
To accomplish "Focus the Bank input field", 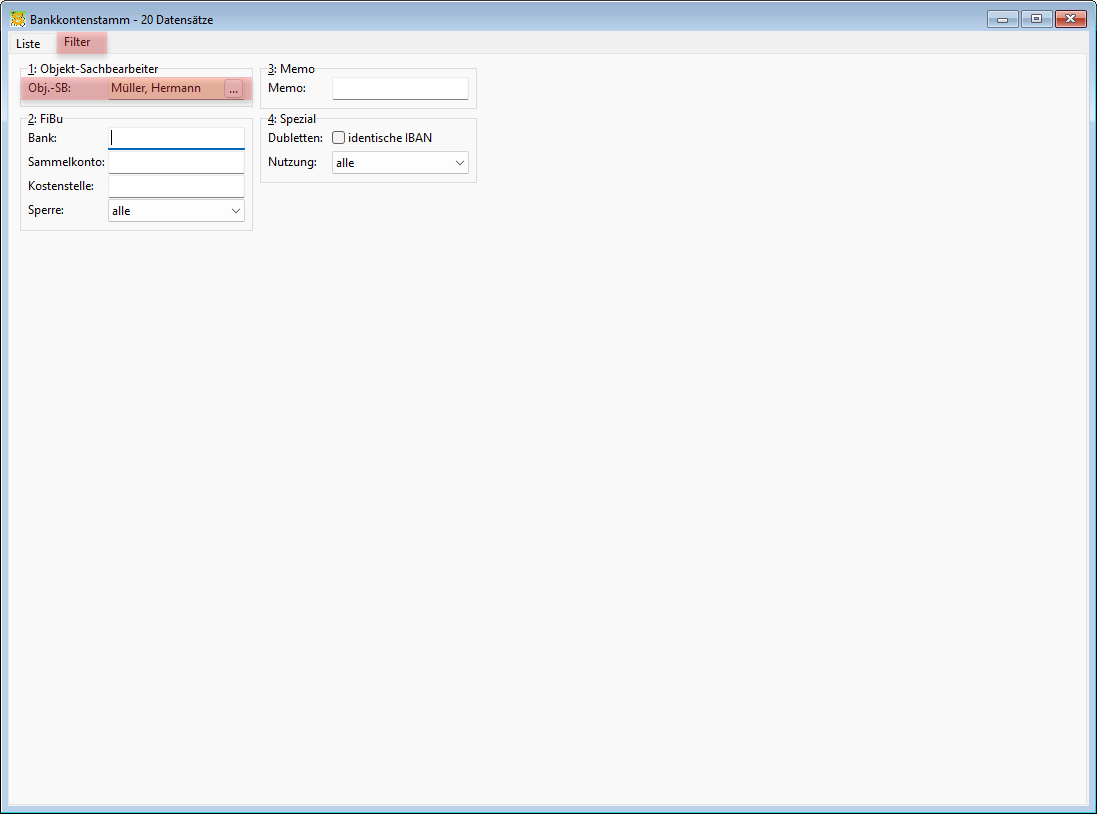I will (176, 138).
